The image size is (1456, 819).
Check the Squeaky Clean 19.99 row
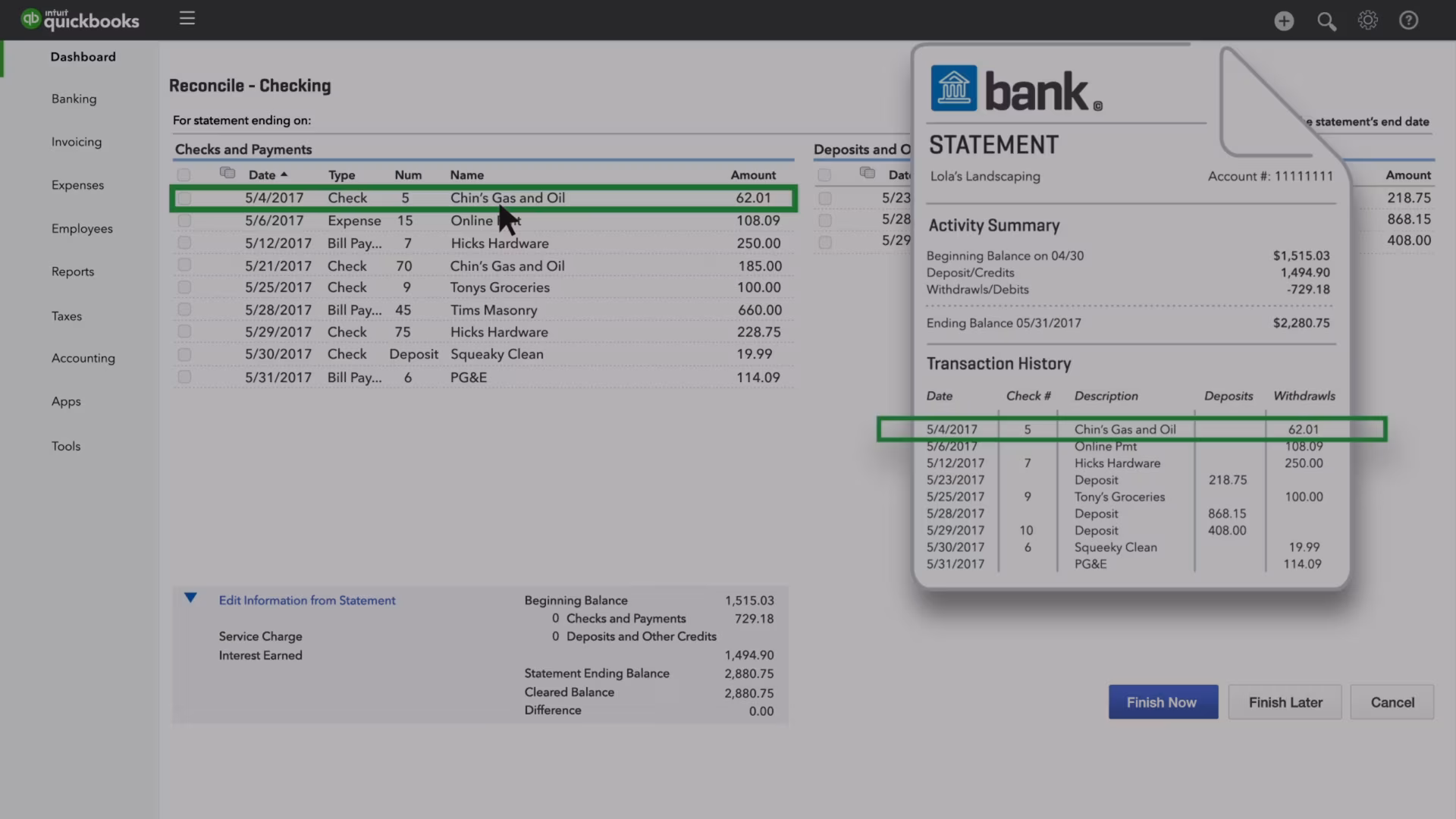coord(184,354)
